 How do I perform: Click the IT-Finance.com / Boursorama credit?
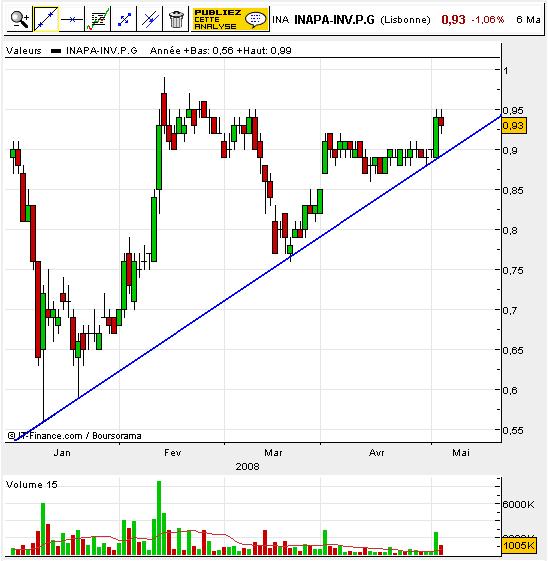tap(74, 436)
